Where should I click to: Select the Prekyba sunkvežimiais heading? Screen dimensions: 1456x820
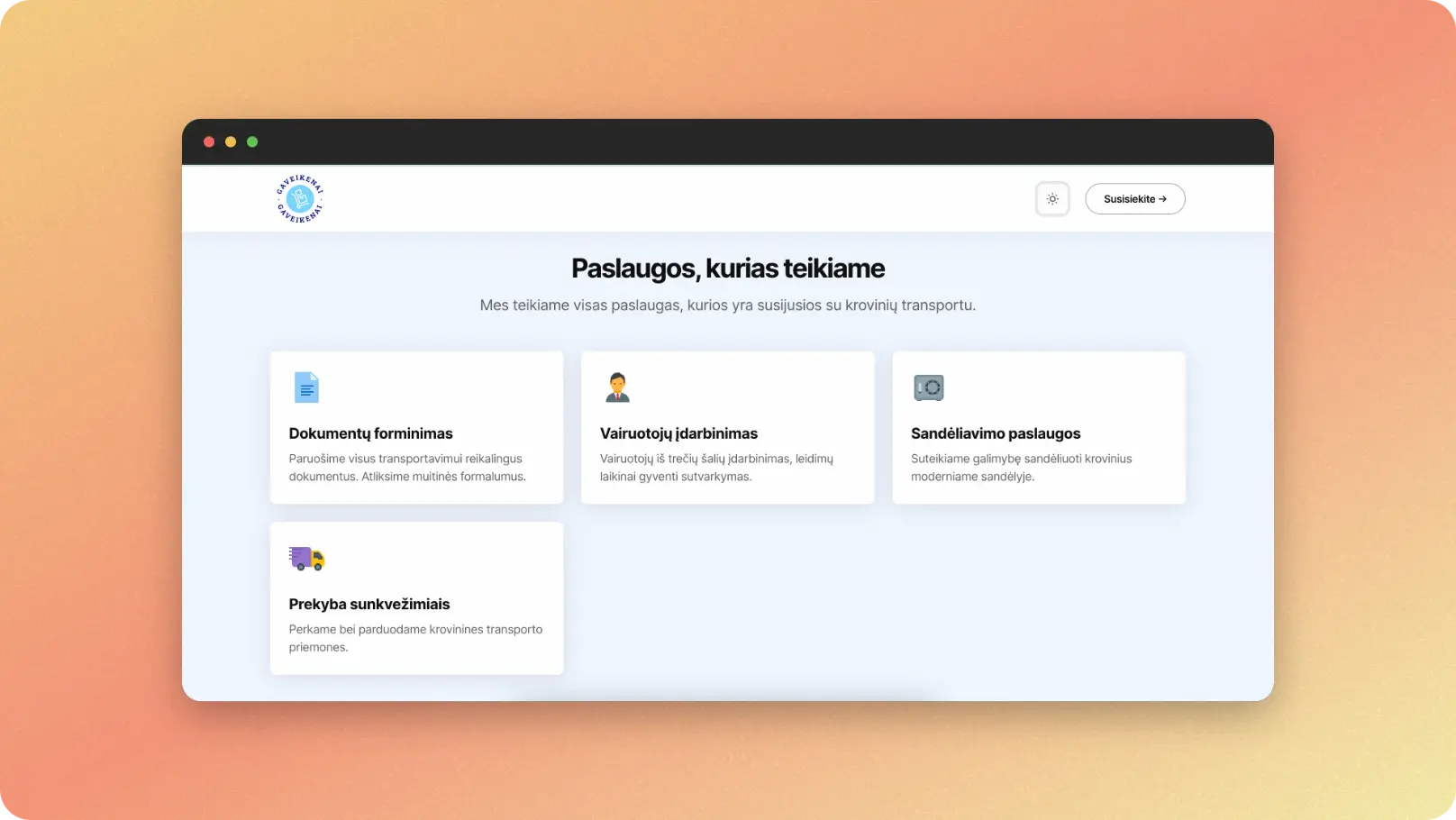[369, 605]
